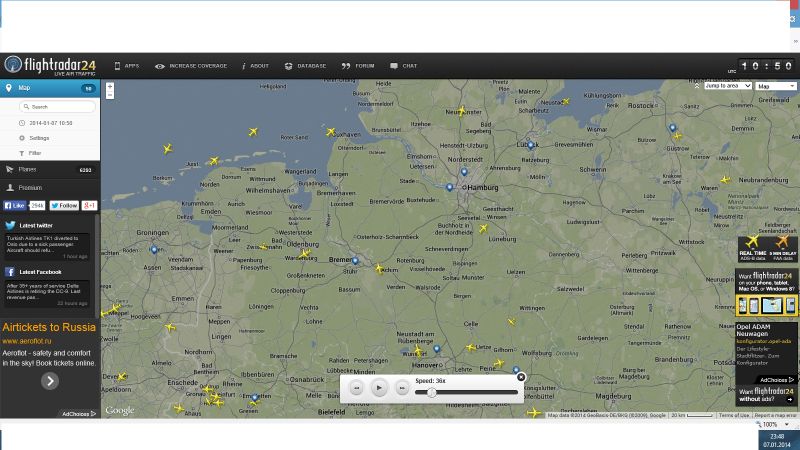Click the 5 min delay FAA legend plane

[783, 241]
